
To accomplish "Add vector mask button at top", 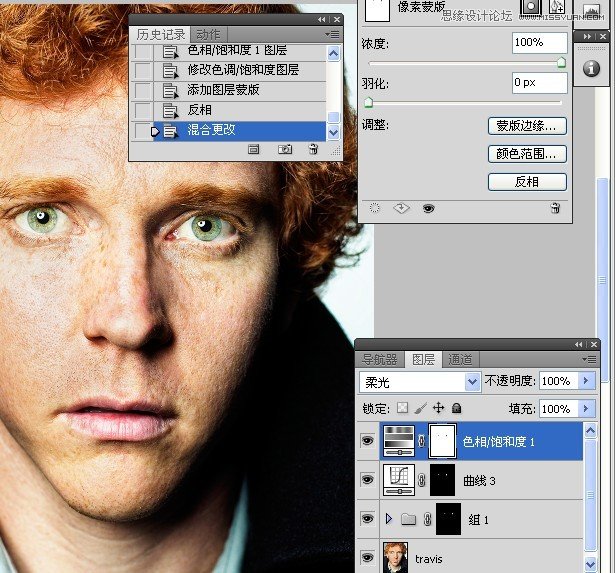I will [556, 8].
